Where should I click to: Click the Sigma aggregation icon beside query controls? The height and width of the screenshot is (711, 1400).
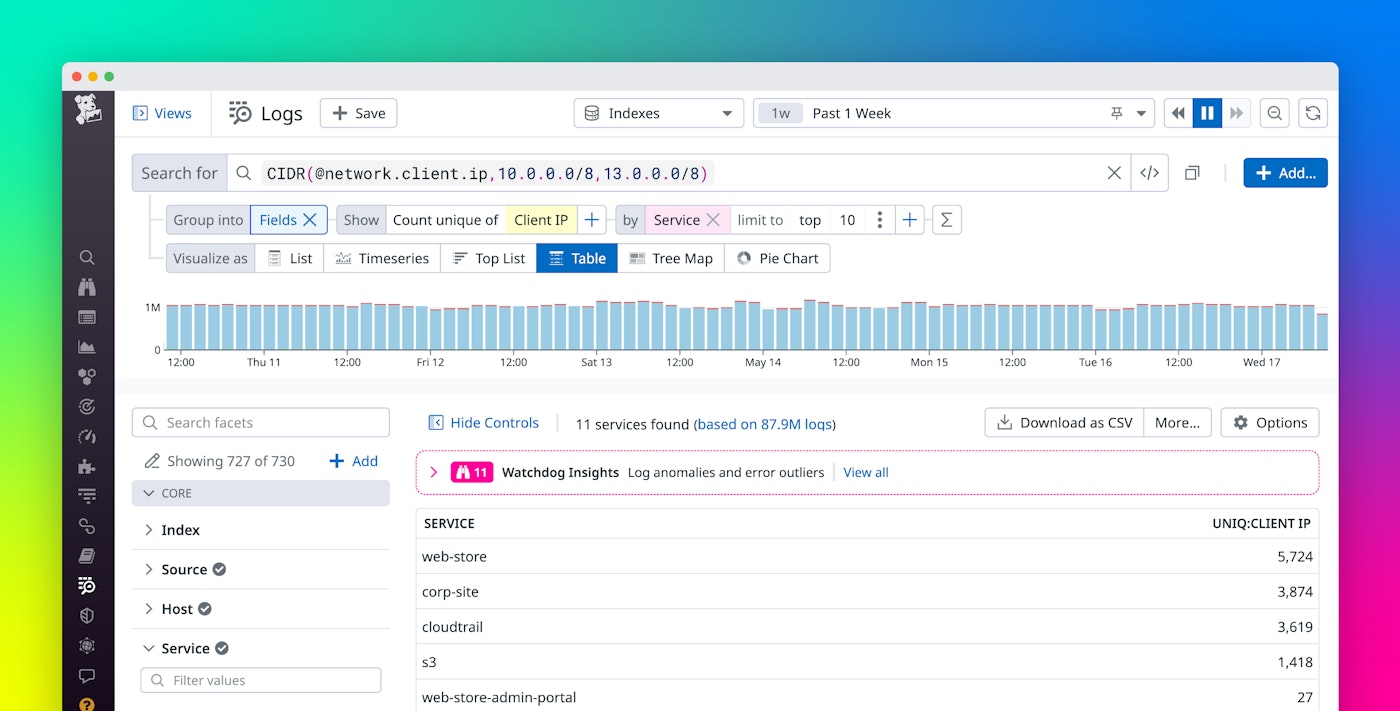coord(946,219)
